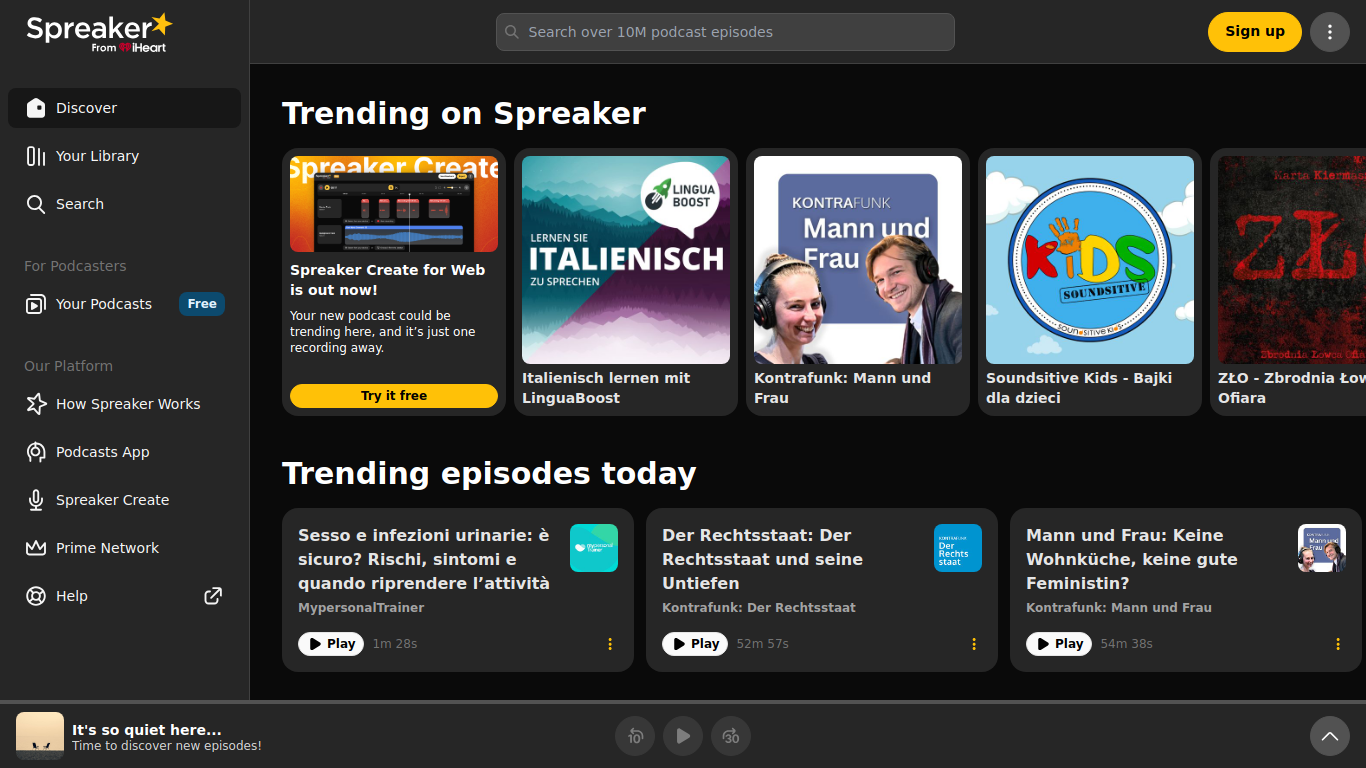Viewport: 1366px width, 768px height.
Task: Click the Search magnifier icon in sidebar
Action: pyautogui.click(x=36, y=204)
